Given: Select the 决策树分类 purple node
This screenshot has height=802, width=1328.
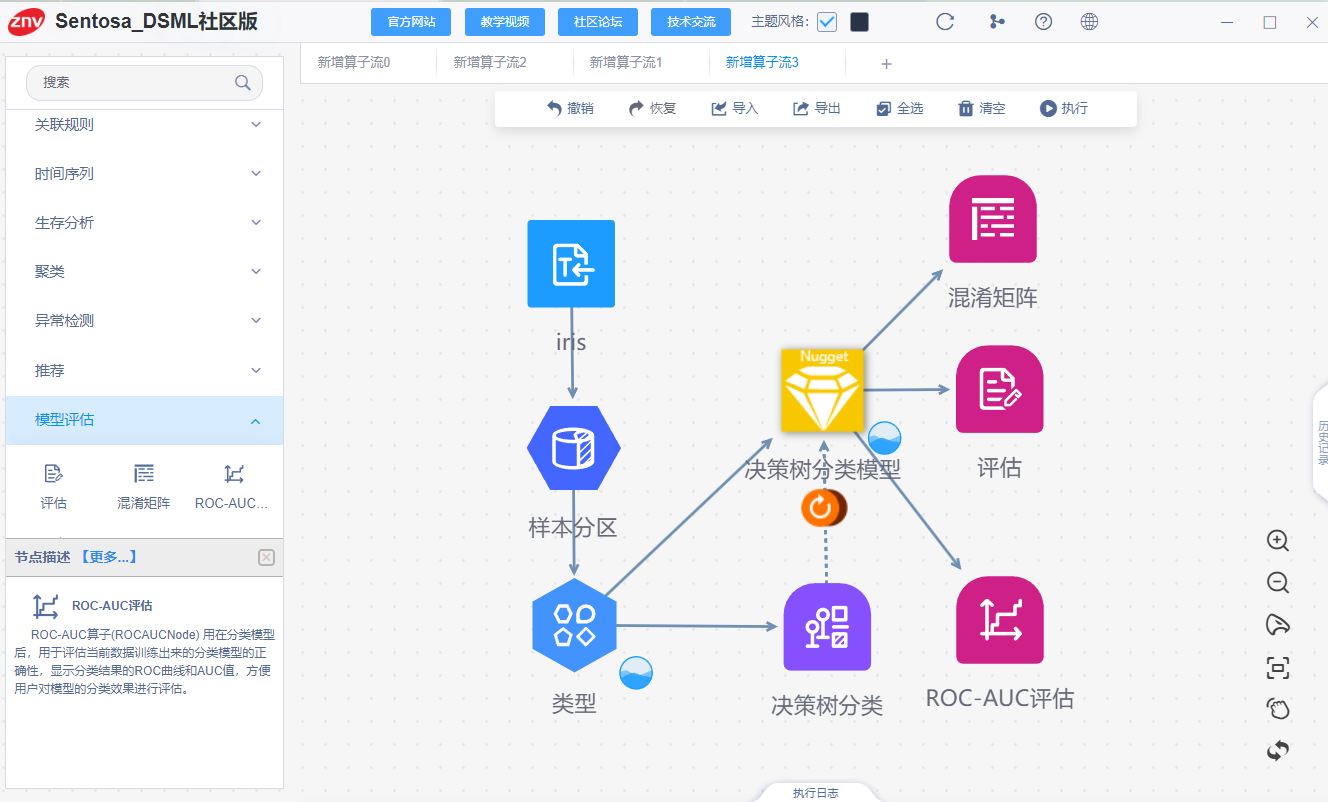Looking at the screenshot, I should [x=827, y=627].
